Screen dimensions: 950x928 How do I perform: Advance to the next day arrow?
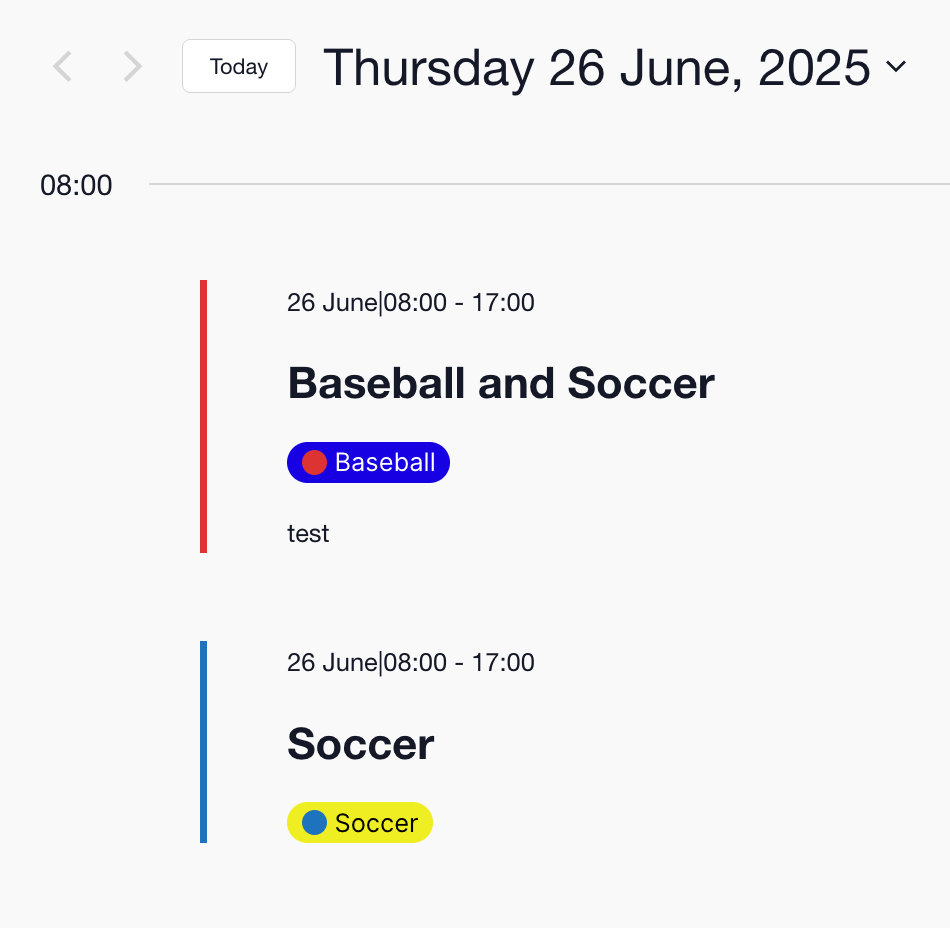click(132, 67)
